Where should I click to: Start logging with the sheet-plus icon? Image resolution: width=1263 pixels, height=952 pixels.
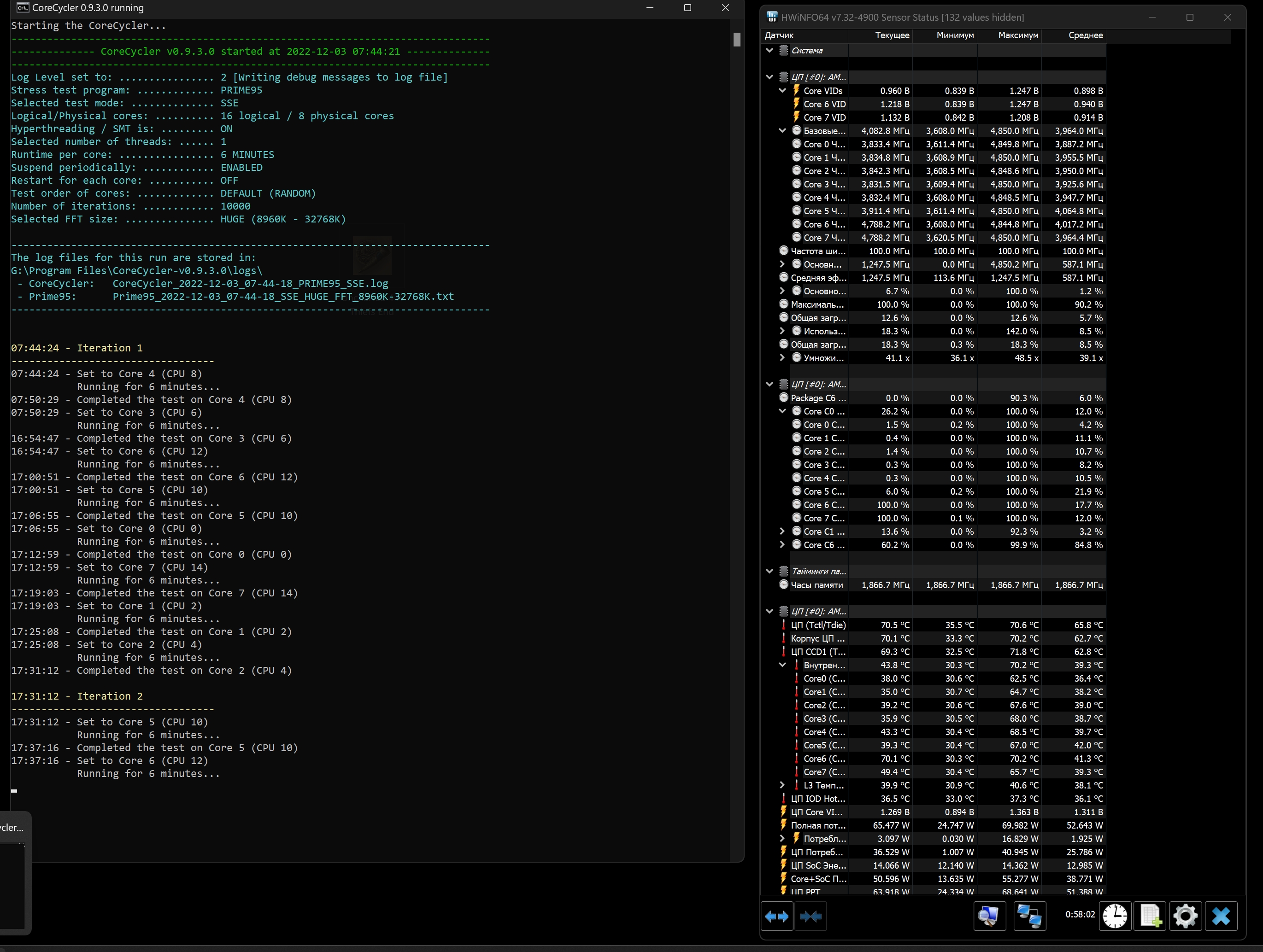pos(1150,917)
